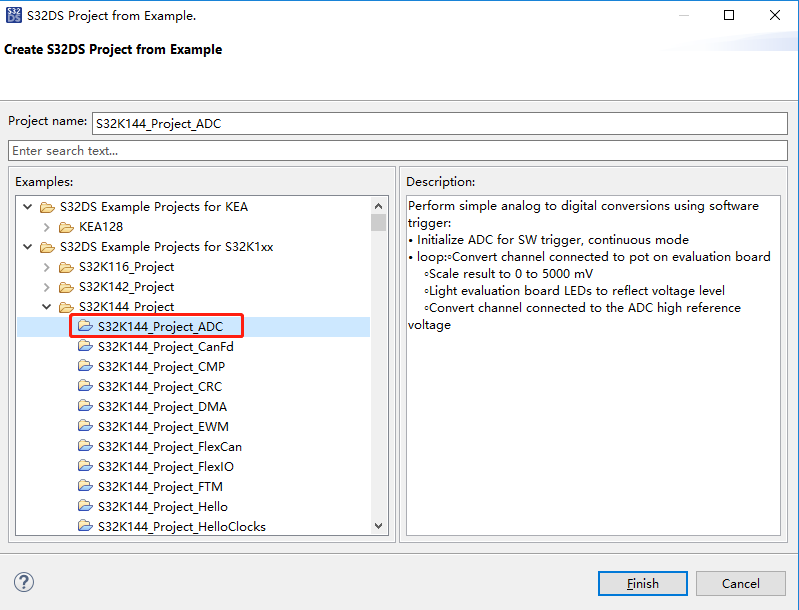Click the S32K144_Project_CMP folder icon
The image size is (799, 610).
[x=85, y=366]
